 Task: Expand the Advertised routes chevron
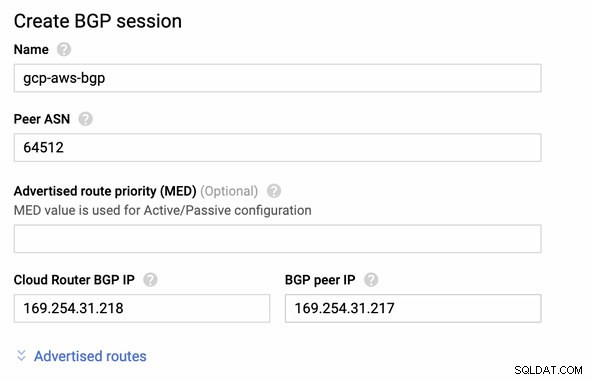22,355
